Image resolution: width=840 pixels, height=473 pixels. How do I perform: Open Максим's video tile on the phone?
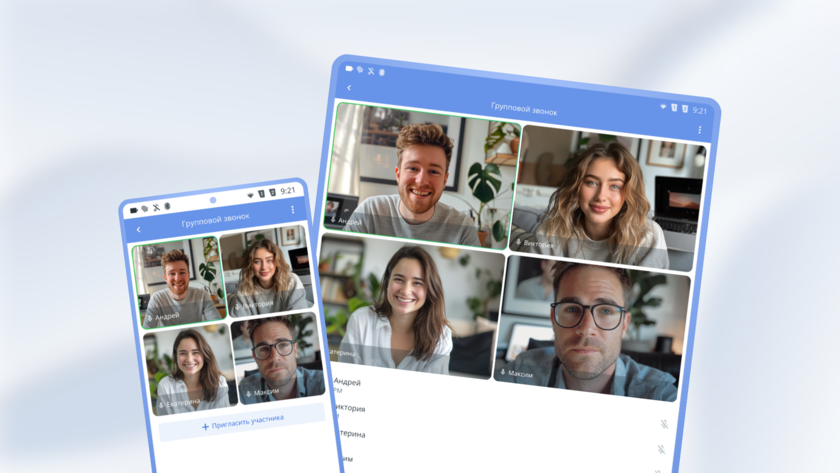coord(278,357)
